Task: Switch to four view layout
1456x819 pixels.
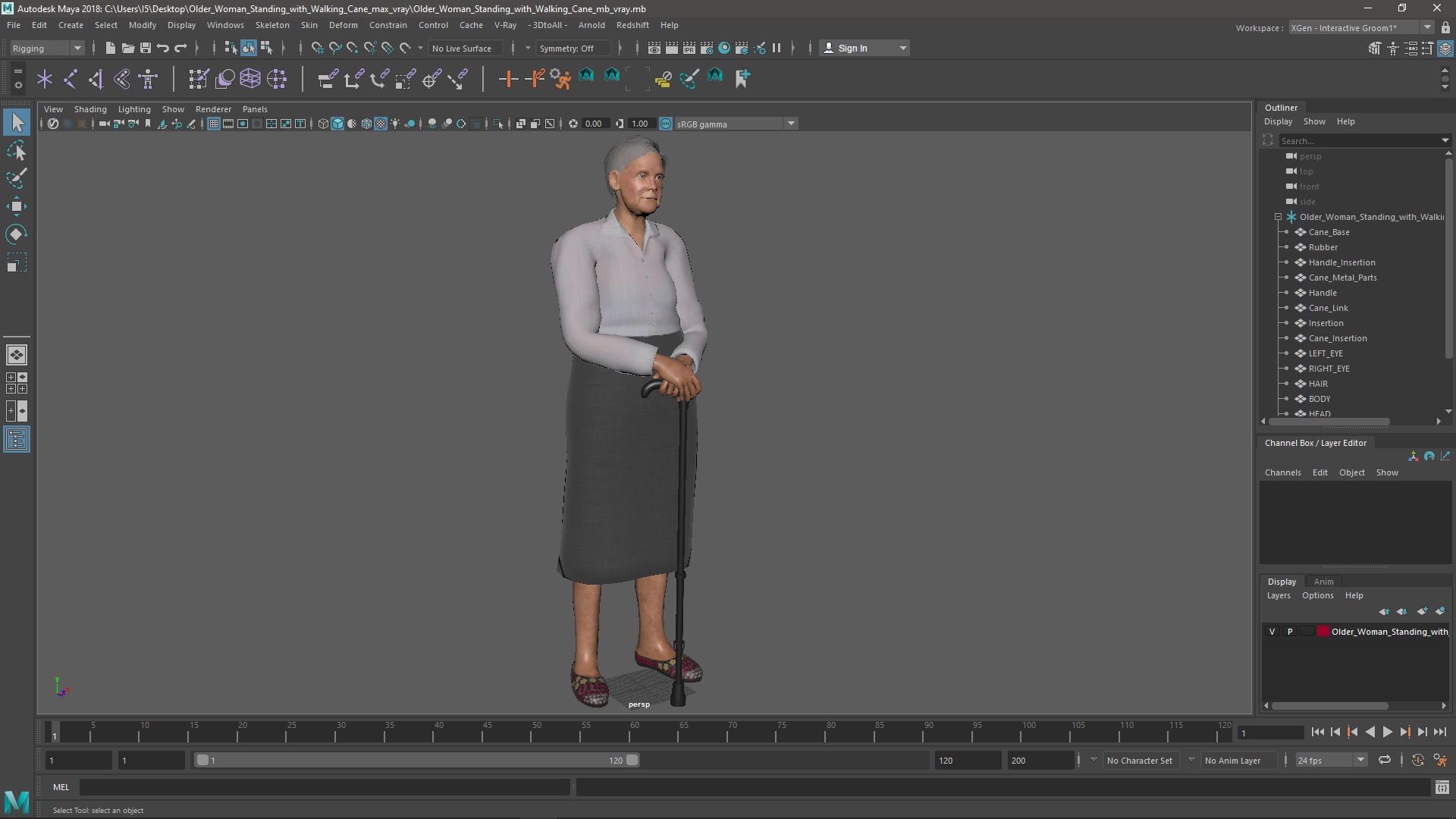Action: click(17, 383)
